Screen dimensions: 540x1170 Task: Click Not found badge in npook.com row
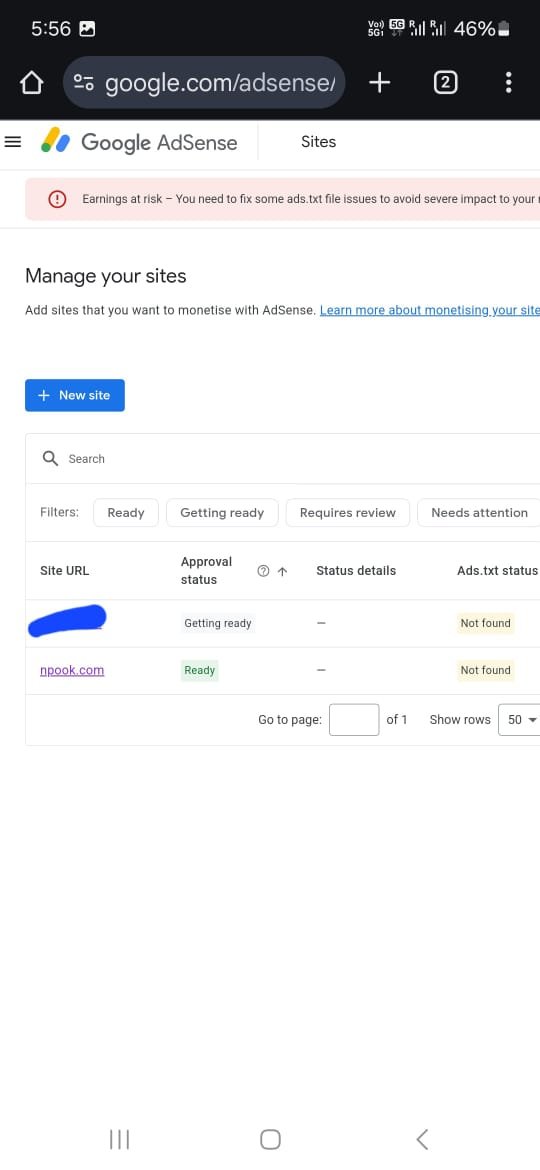pos(486,670)
